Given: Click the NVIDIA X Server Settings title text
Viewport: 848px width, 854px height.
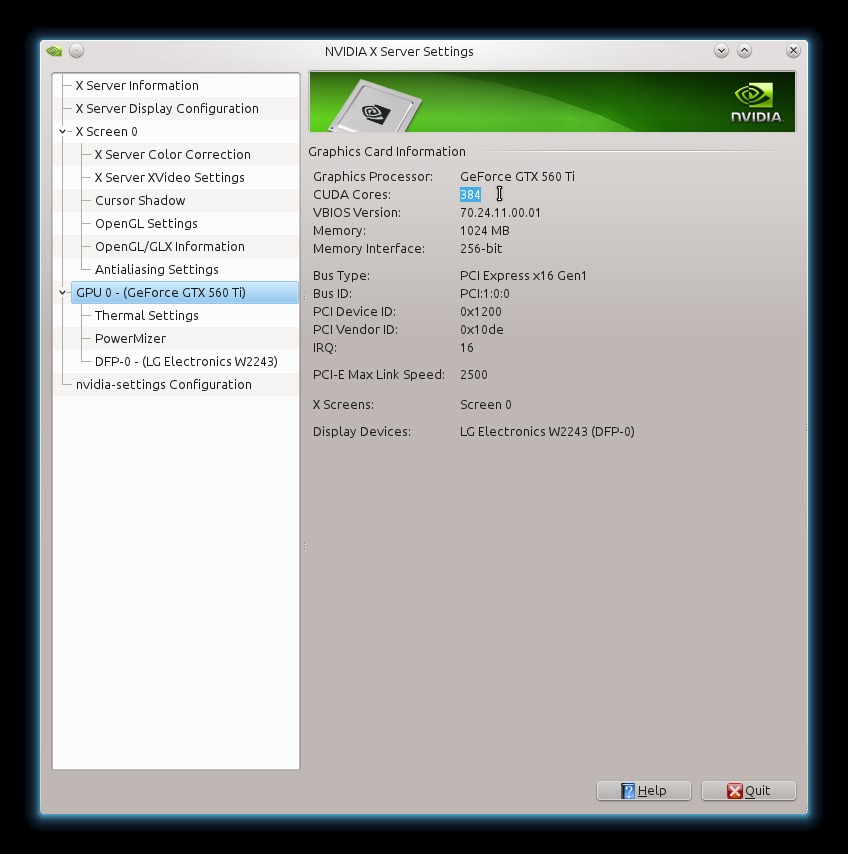Looking at the screenshot, I should pos(399,51).
